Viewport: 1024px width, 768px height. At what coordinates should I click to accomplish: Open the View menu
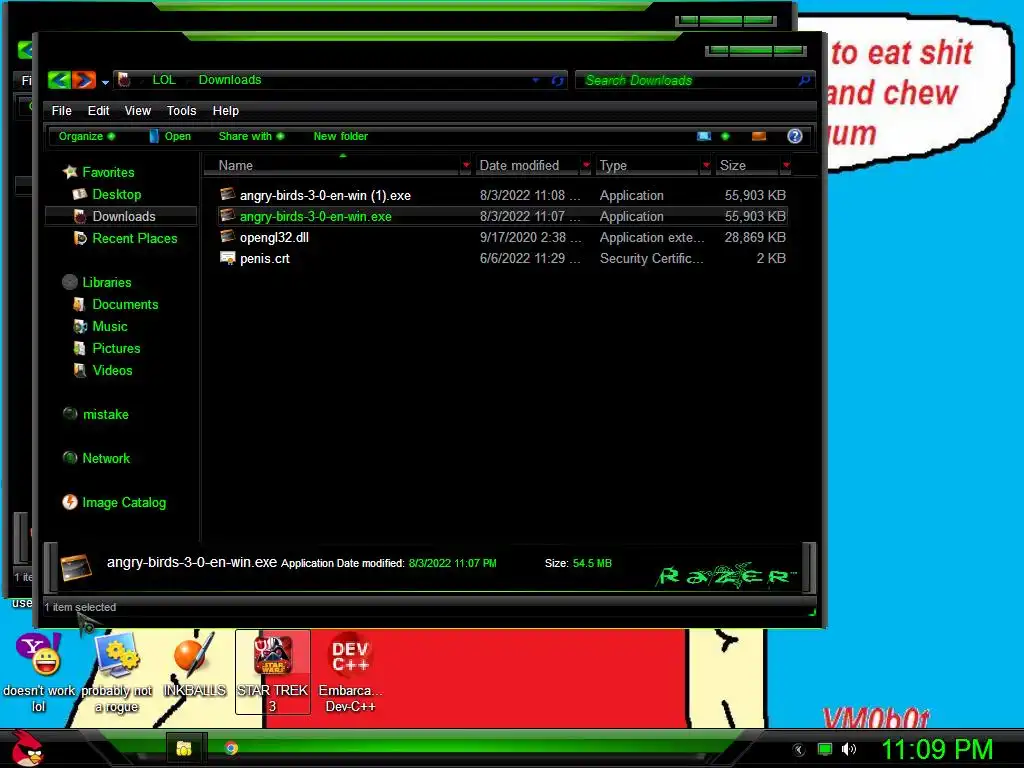pyautogui.click(x=138, y=110)
